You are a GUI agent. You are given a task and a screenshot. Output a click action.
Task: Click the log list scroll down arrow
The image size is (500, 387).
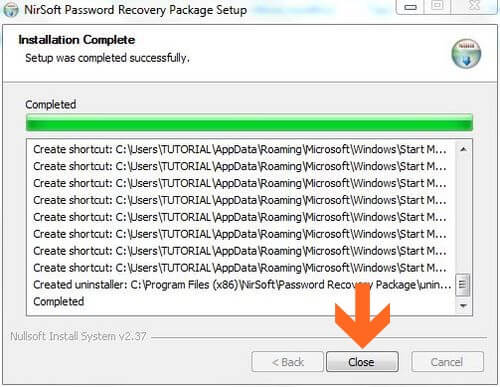(x=463, y=306)
